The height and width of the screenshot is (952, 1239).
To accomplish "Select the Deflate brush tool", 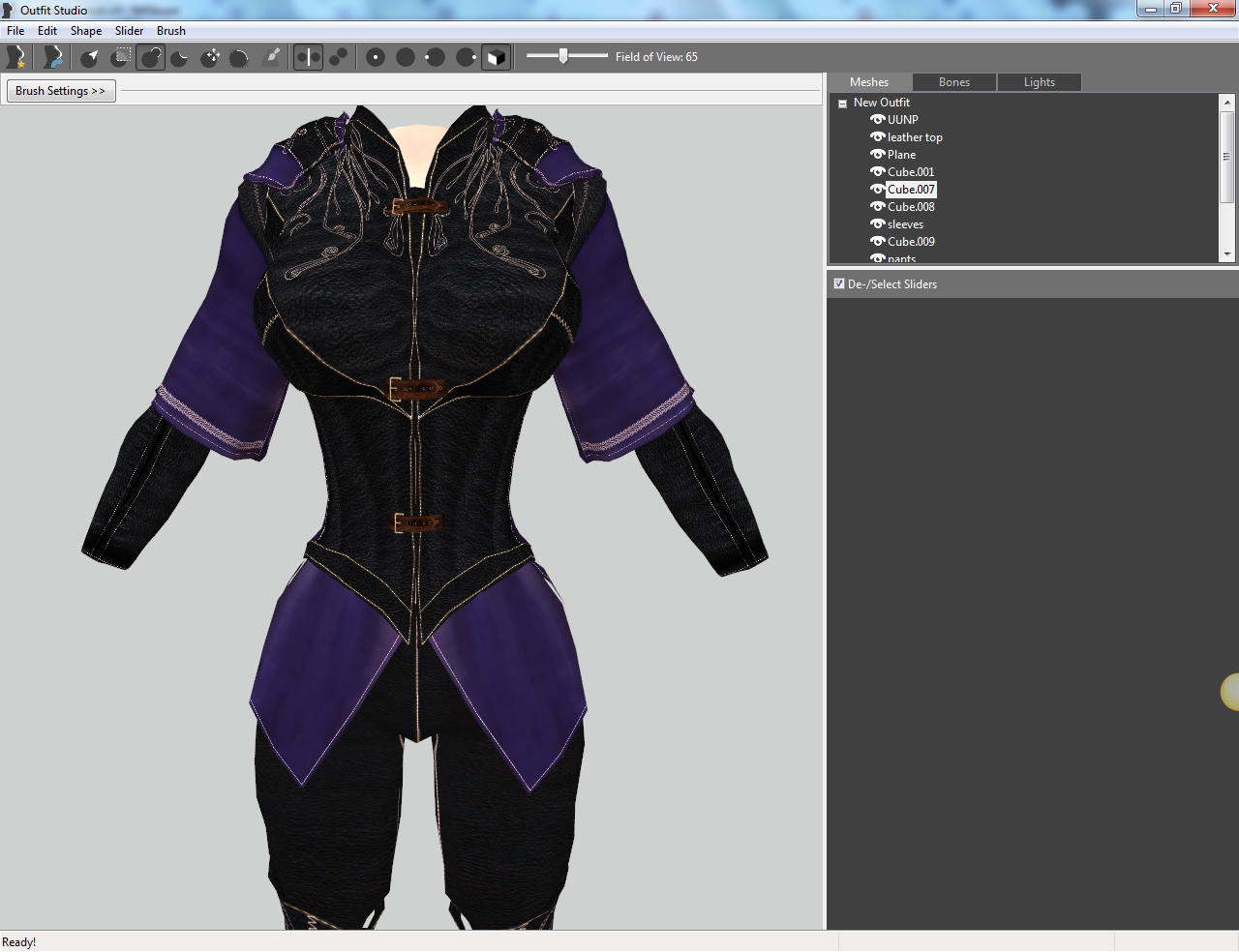I will pos(180,57).
